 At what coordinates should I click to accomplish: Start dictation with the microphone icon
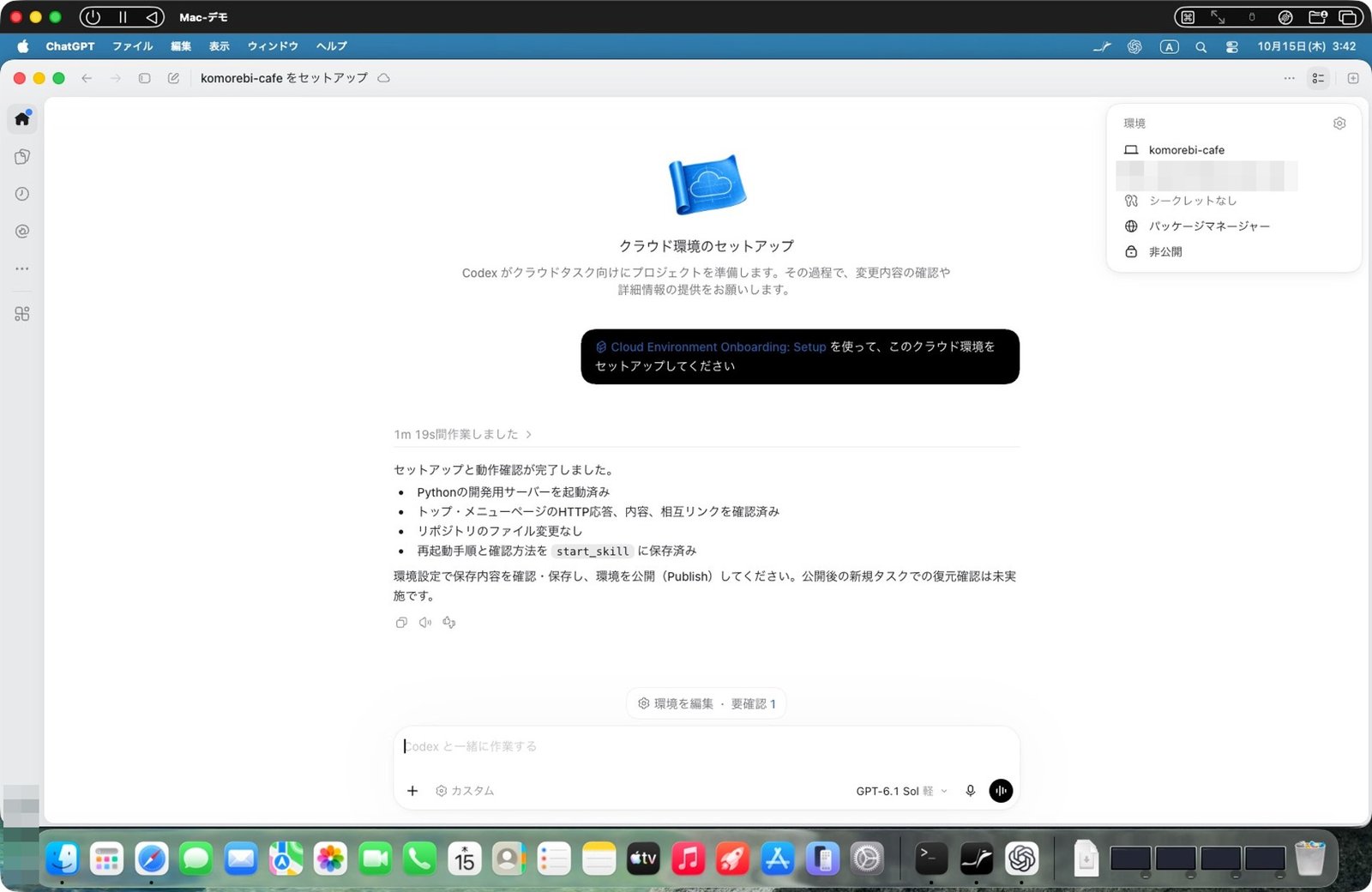point(970,791)
